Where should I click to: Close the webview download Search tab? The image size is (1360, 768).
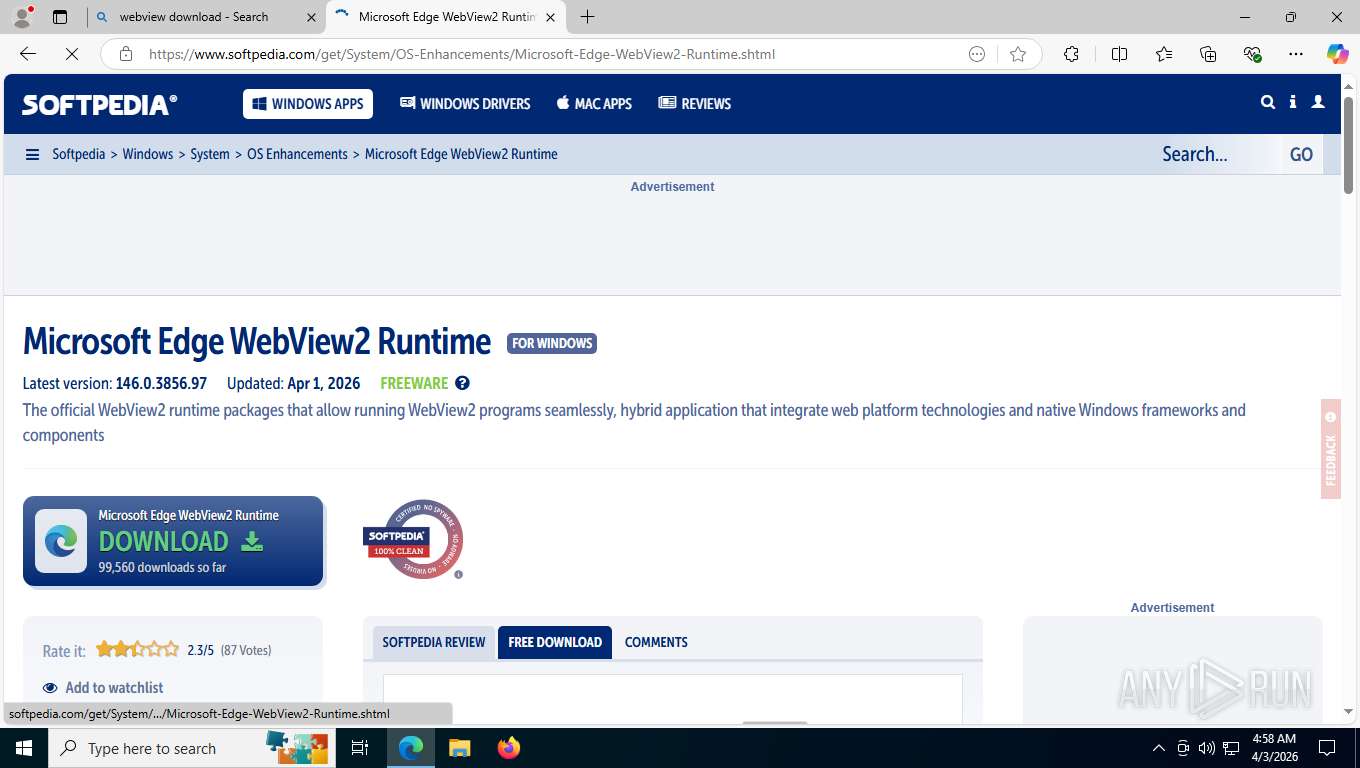pos(311,17)
